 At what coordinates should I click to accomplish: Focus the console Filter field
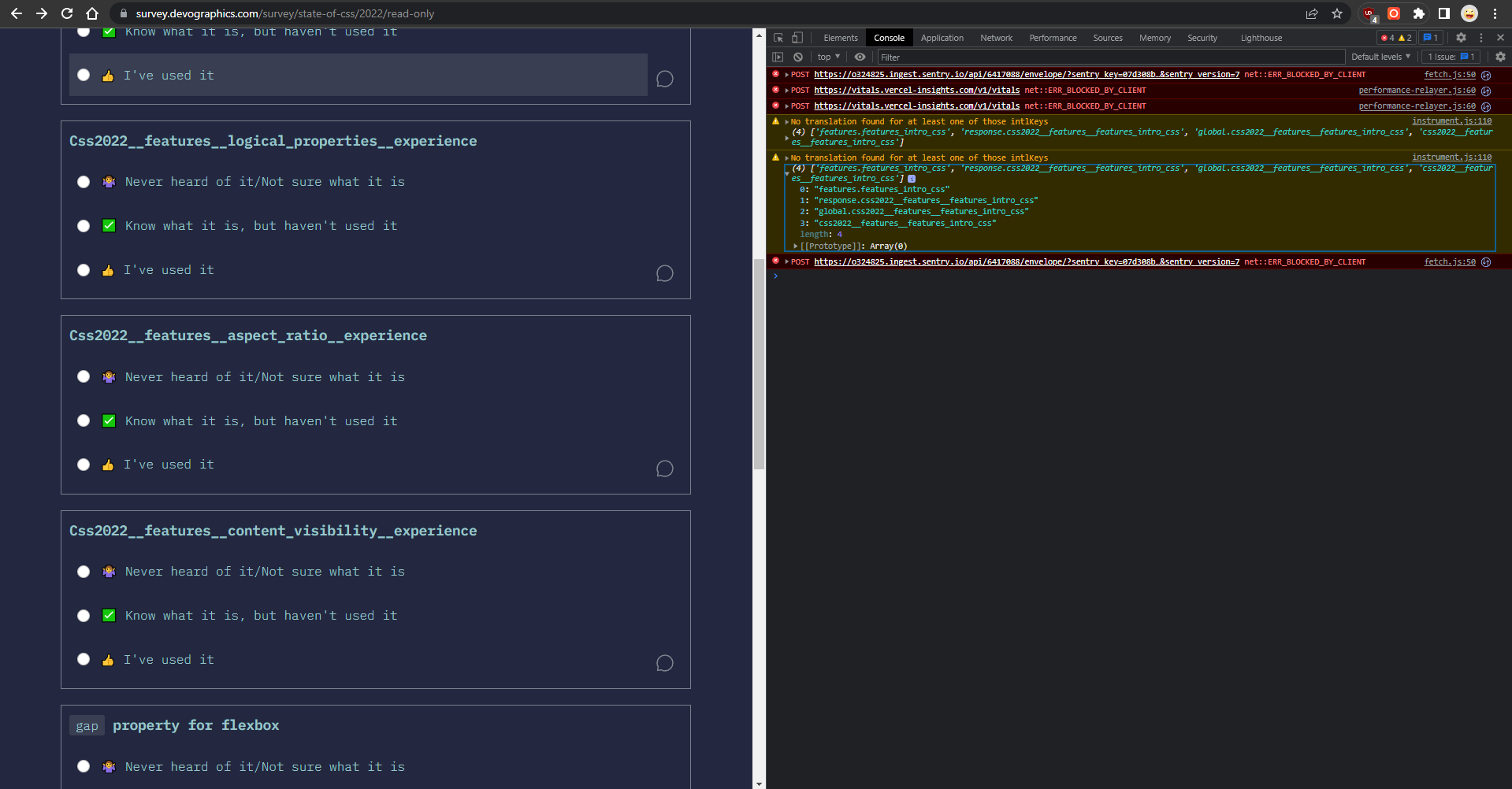(x=1111, y=57)
